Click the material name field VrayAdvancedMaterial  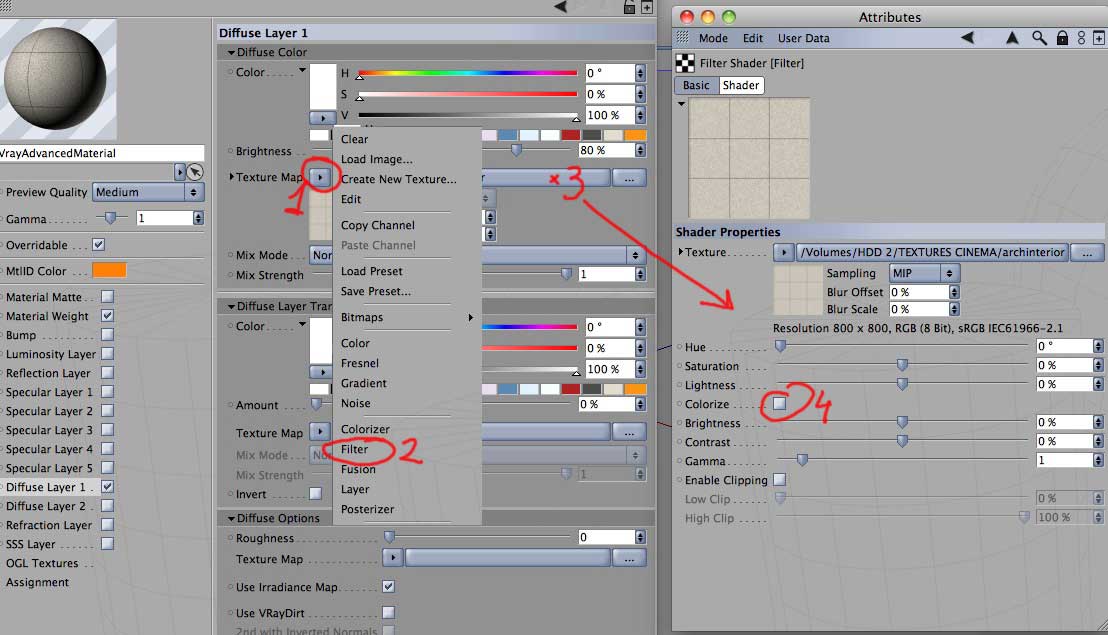pos(102,153)
